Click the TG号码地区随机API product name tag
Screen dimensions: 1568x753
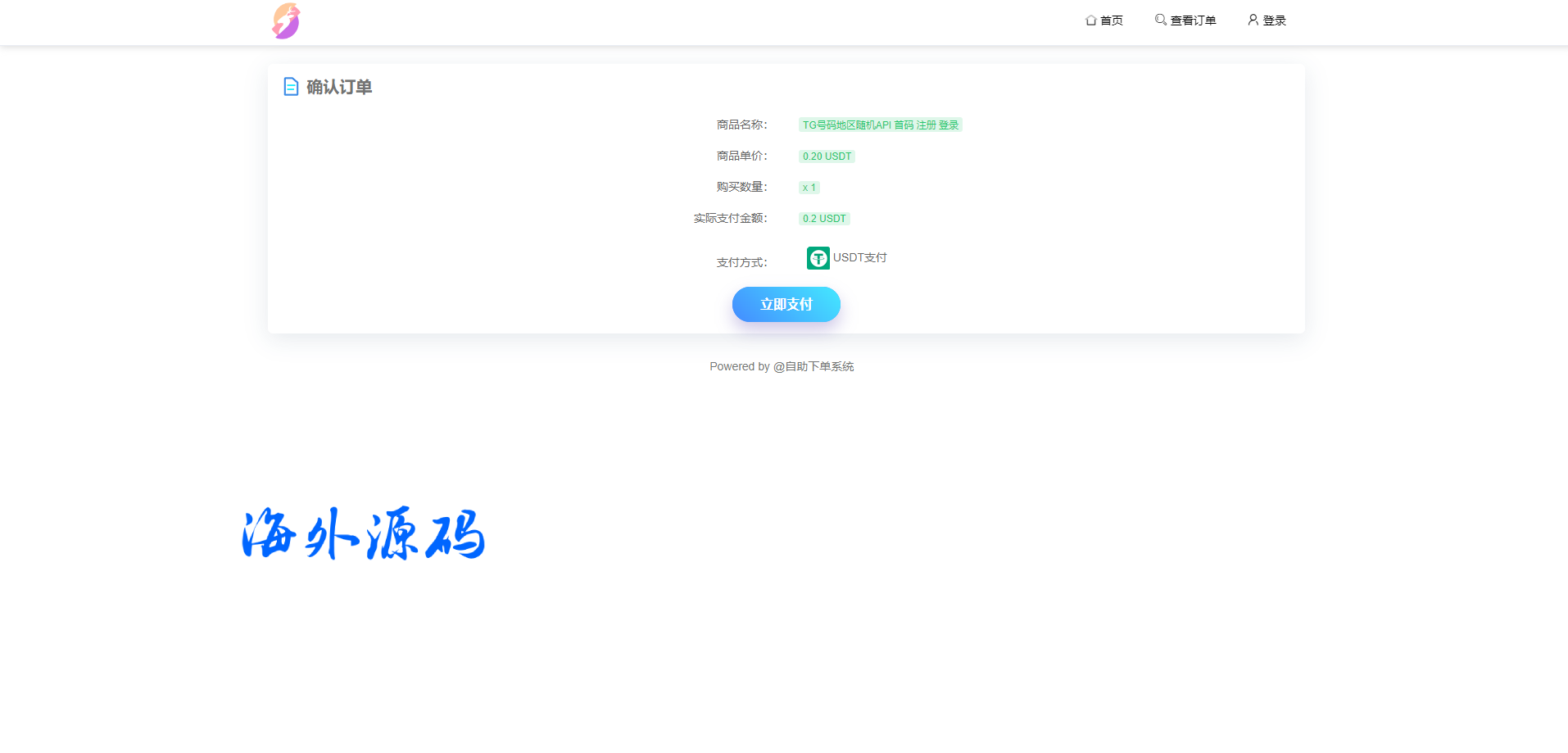pos(880,125)
